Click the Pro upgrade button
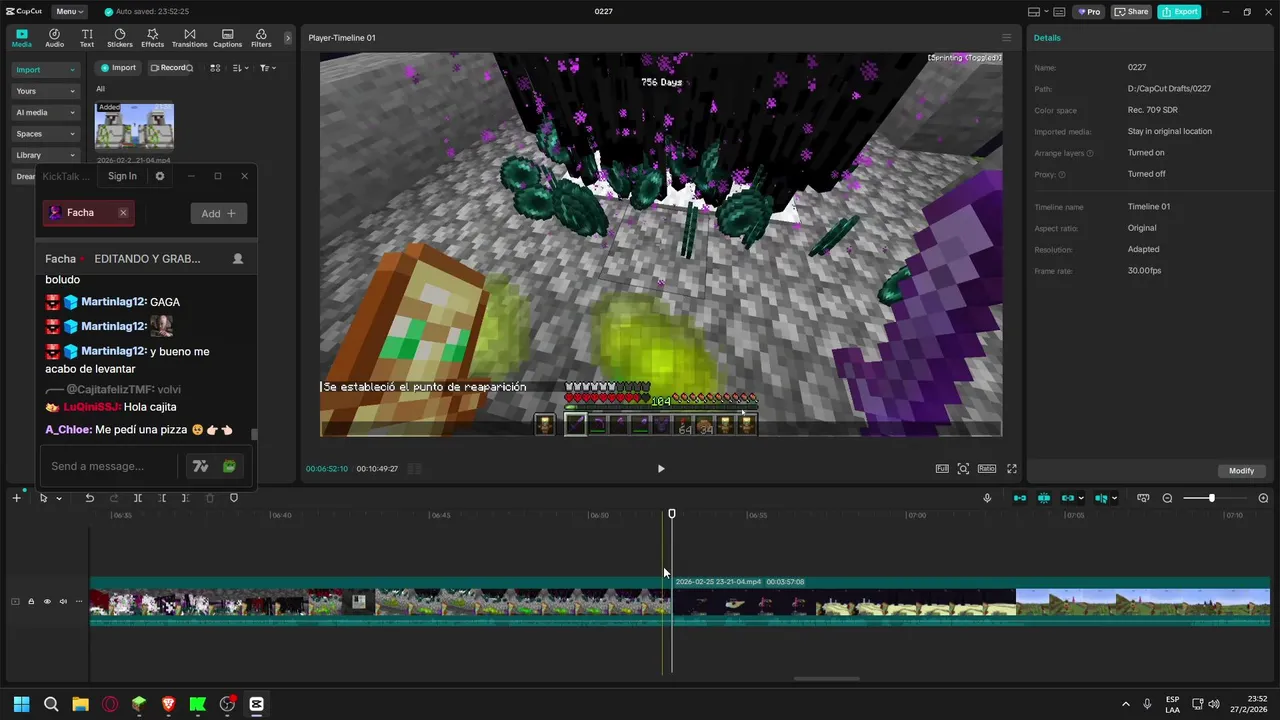1280x720 pixels. (x=1088, y=12)
